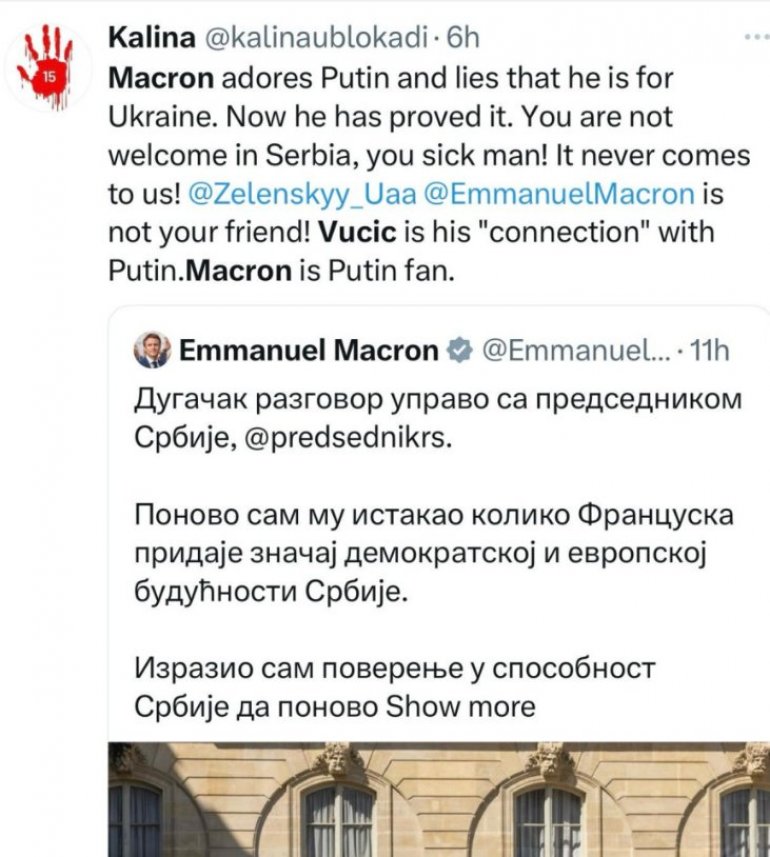Expand quoted tweet with Show more
Viewport: 770px width, 857px height.
pyautogui.click(x=460, y=706)
